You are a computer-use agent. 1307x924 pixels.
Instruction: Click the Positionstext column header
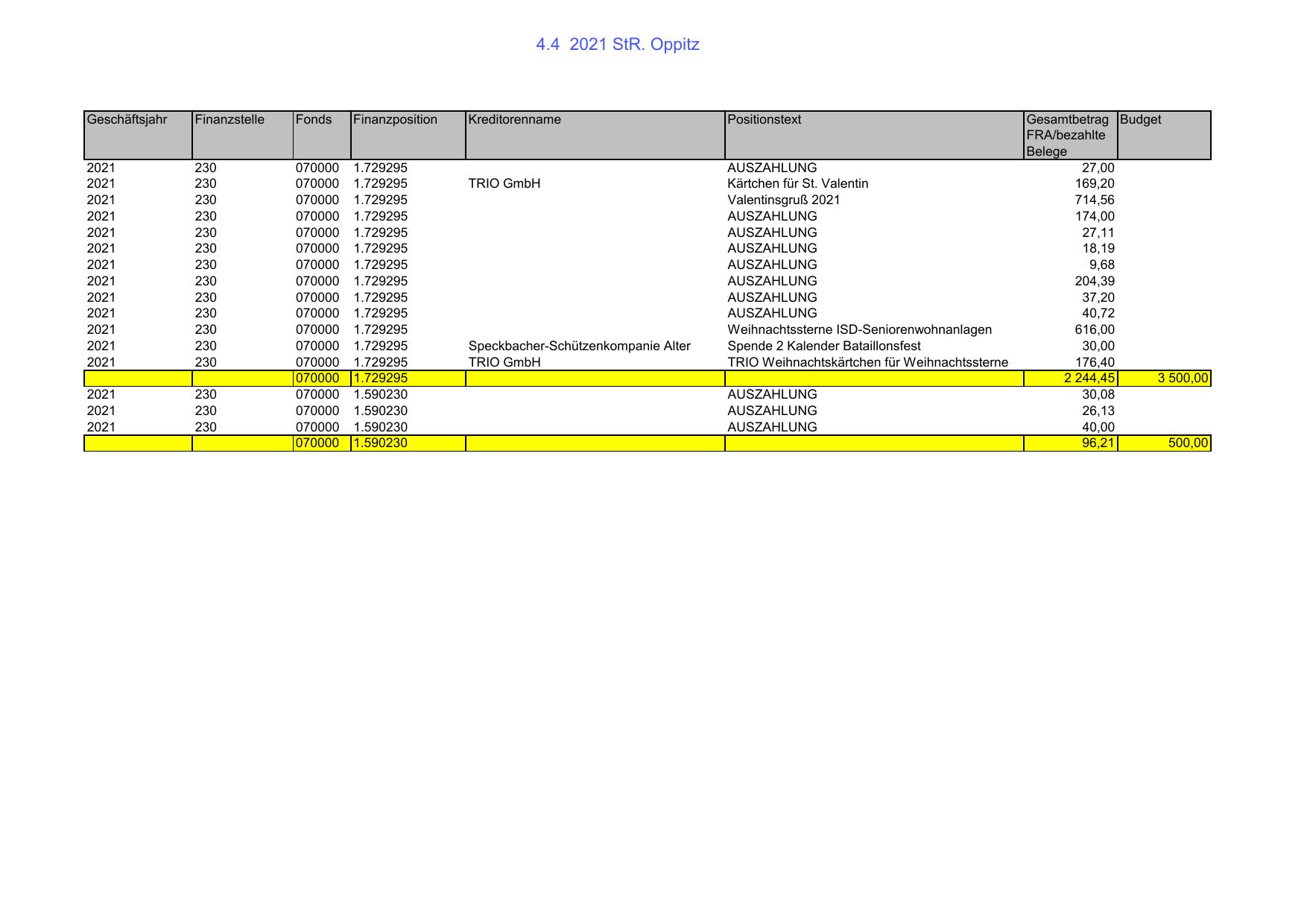pos(764,120)
